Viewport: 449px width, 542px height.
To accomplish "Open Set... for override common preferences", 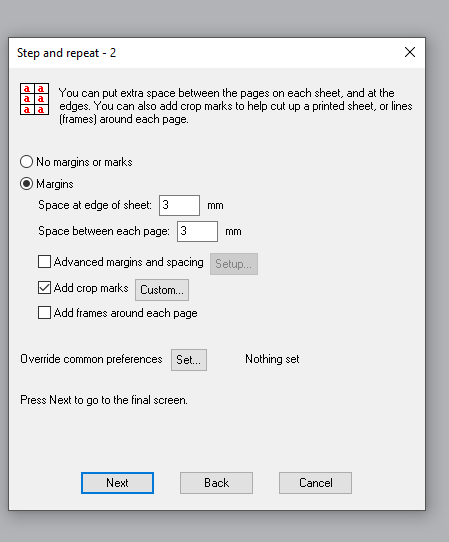I will pos(189,360).
